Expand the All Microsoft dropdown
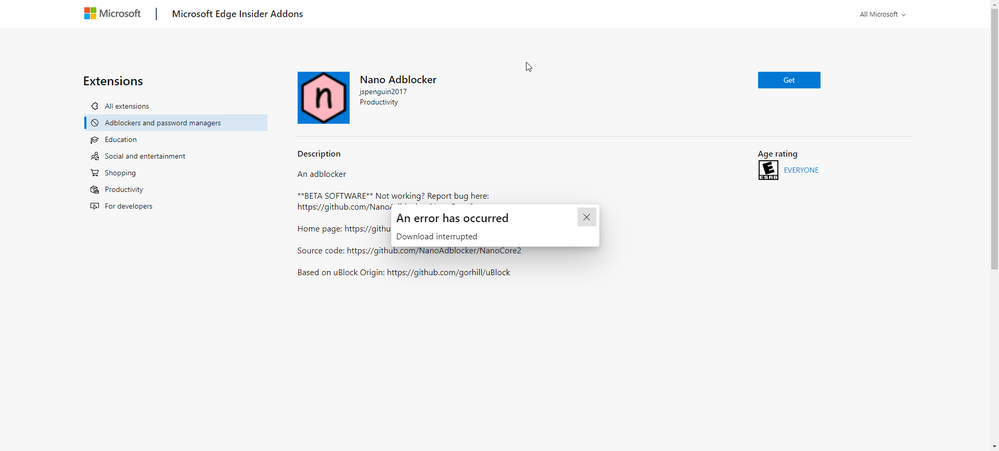This screenshot has height=451, width=999. point(882,15)
